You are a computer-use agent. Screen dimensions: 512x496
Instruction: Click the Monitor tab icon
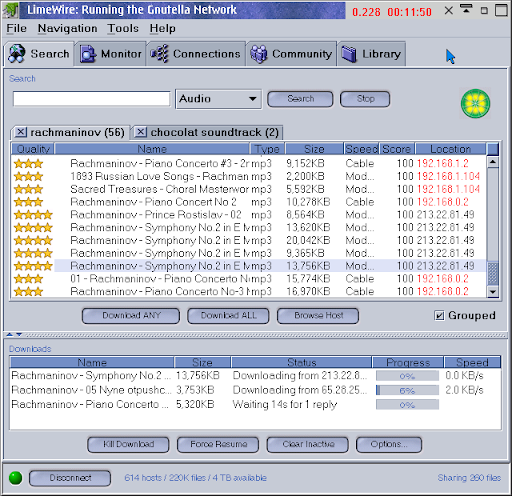coord(88,54)
